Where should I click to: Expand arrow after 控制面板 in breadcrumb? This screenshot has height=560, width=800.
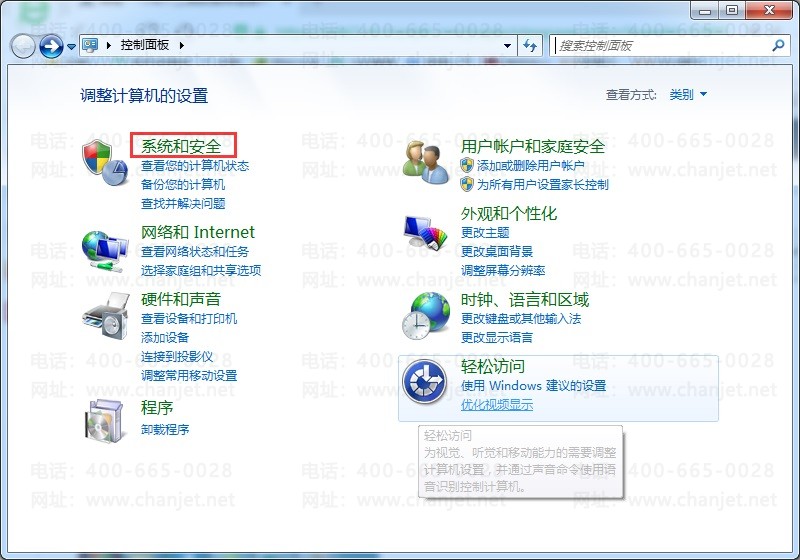pyautogui.click(x=182, y=45)
